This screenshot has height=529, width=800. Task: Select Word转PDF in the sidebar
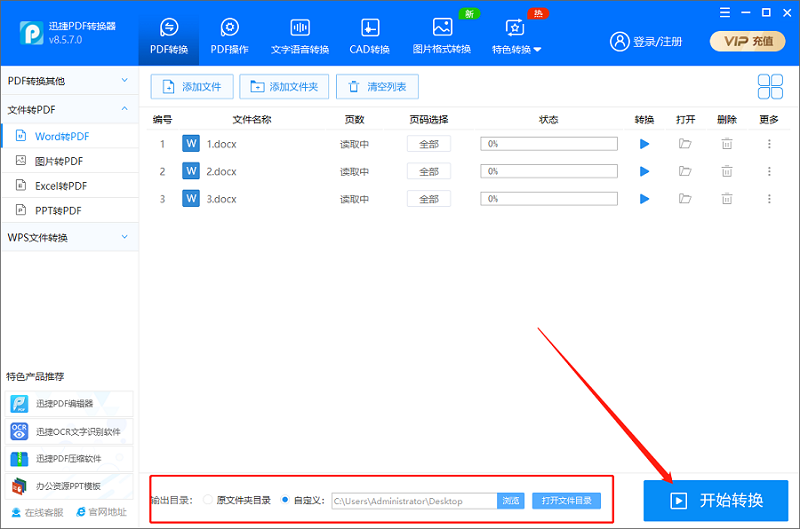70,136
